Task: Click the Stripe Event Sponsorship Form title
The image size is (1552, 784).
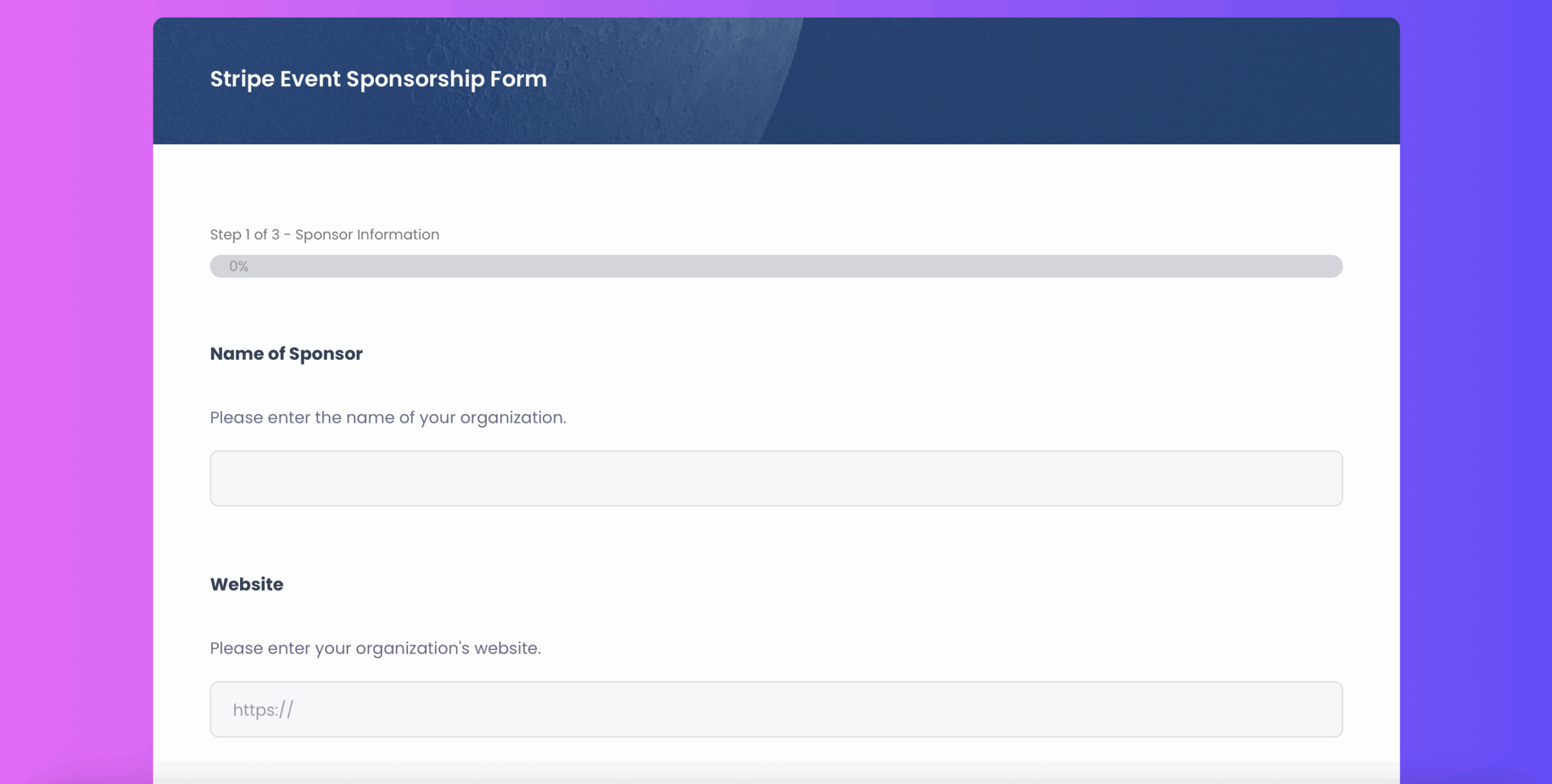Action: tap(378, 78)
